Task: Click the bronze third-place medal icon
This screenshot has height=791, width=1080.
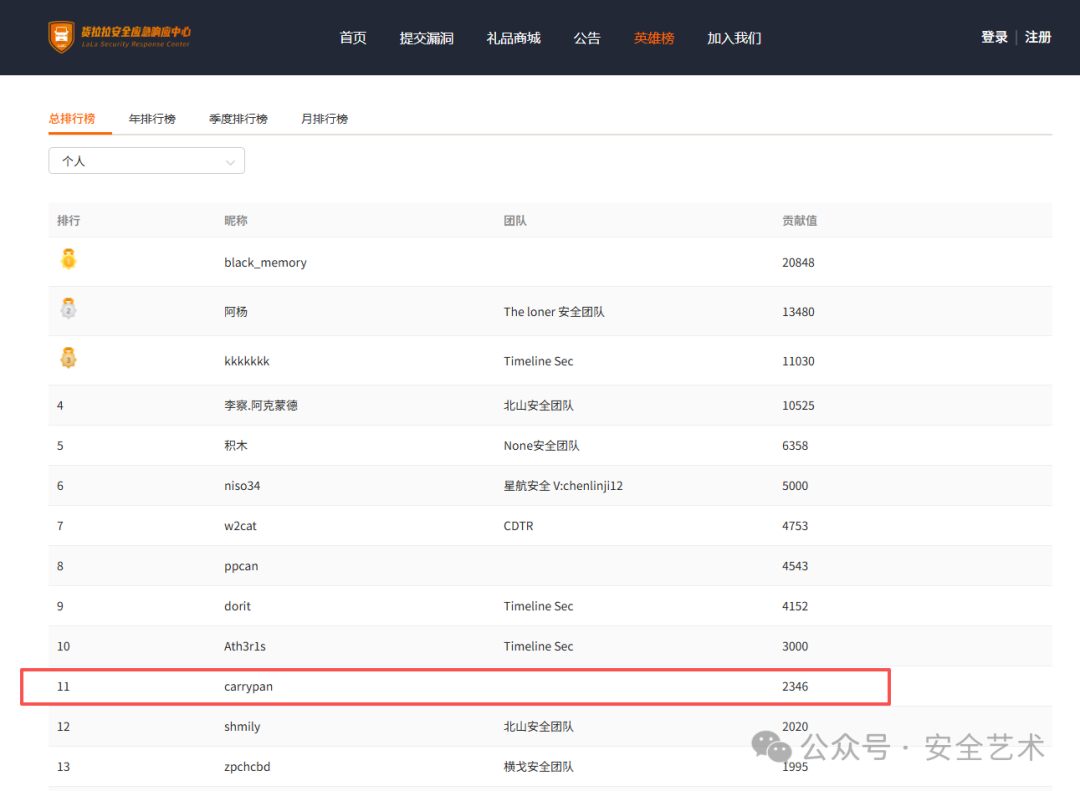Action: [x=68, y=358]
